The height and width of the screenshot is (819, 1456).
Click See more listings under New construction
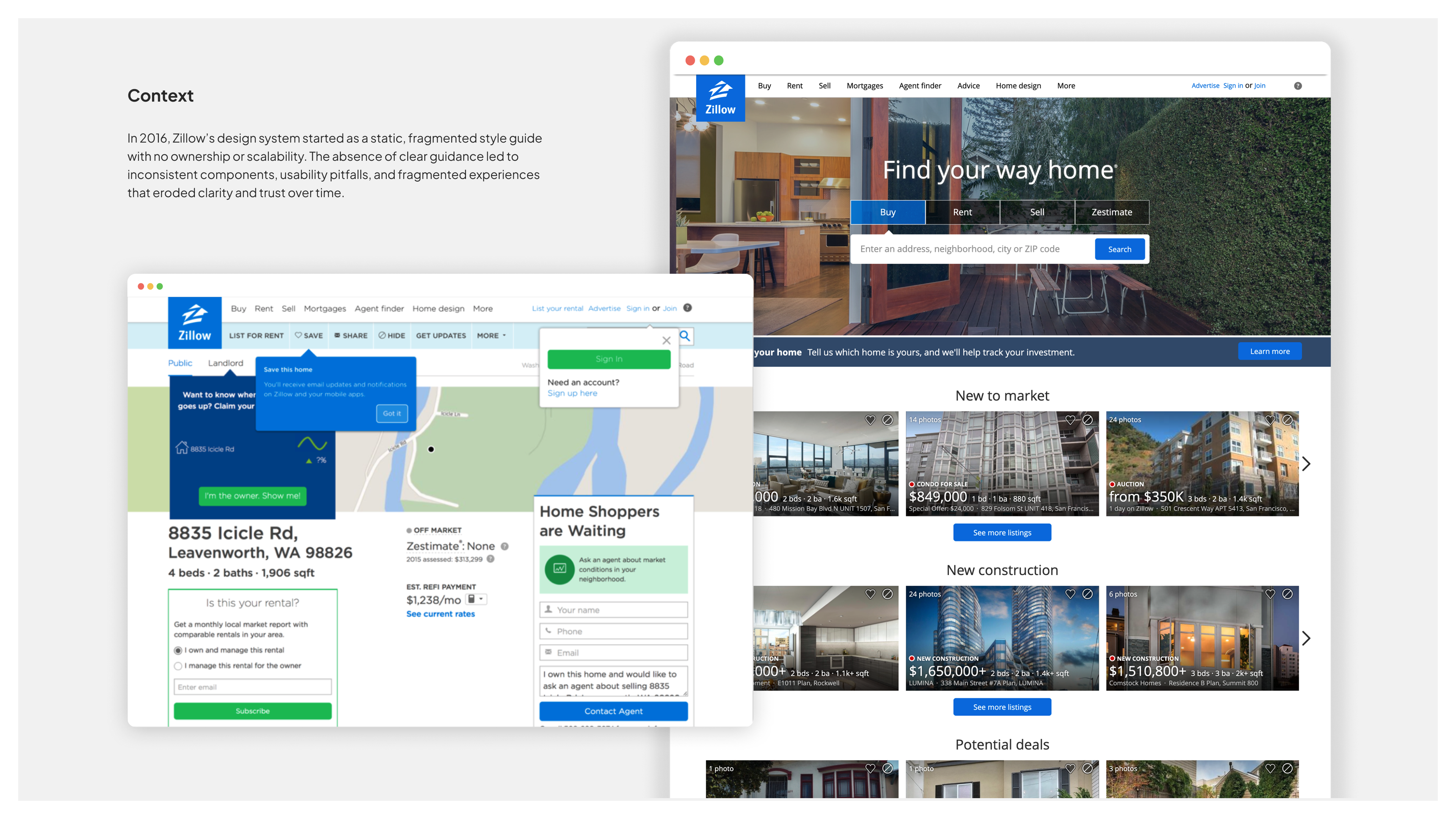click(x=1001, y=707)
